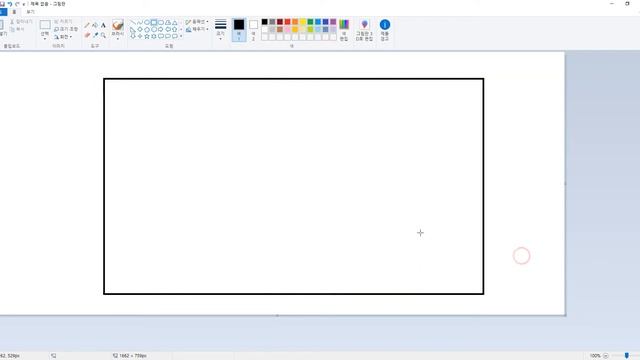Image resolution: width=640 pixels, height=360 pixels.
Task: Click the Redo arrow in title bar
Action: (x=17, y=4)
